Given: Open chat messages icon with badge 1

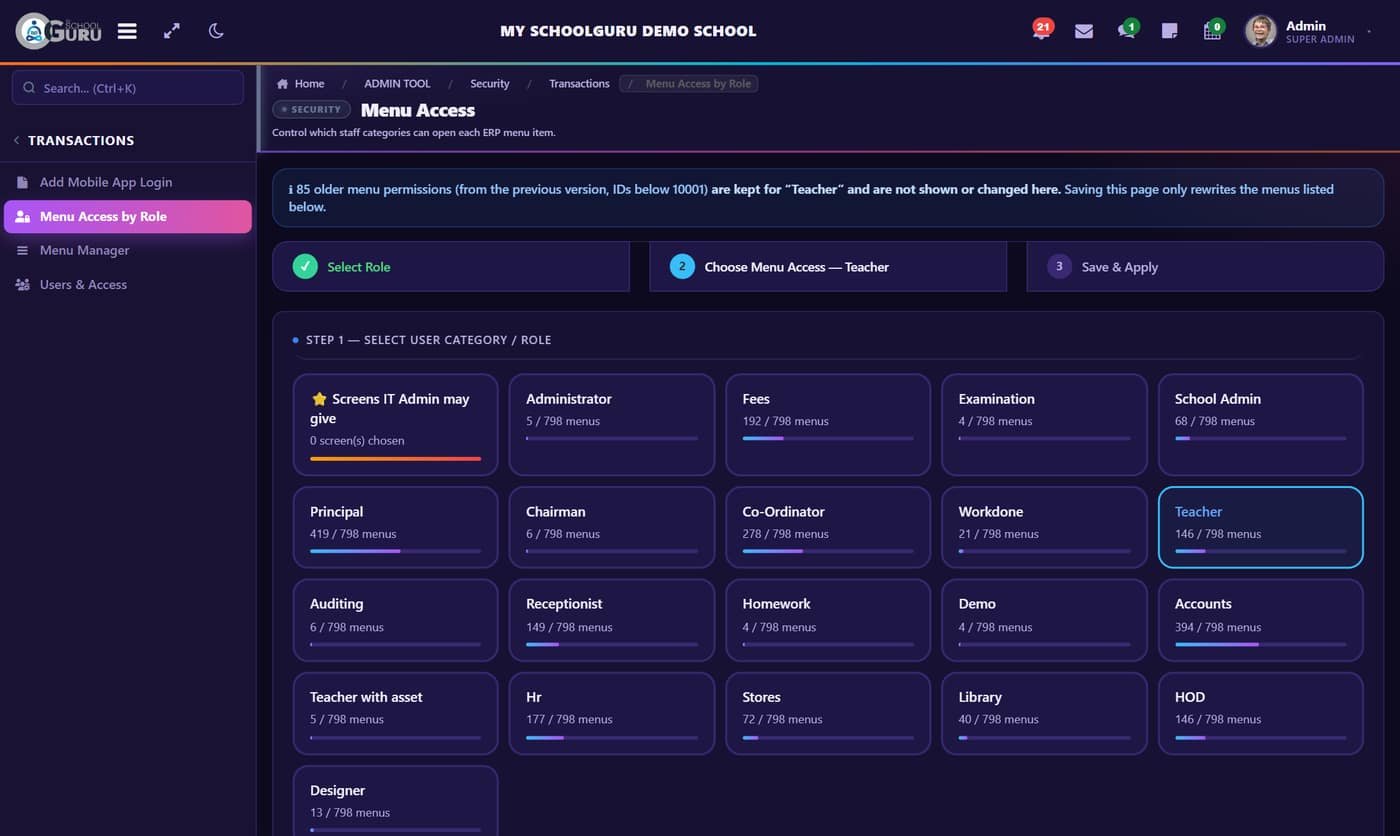Looking at the screenshot, I should point(1127,30).
